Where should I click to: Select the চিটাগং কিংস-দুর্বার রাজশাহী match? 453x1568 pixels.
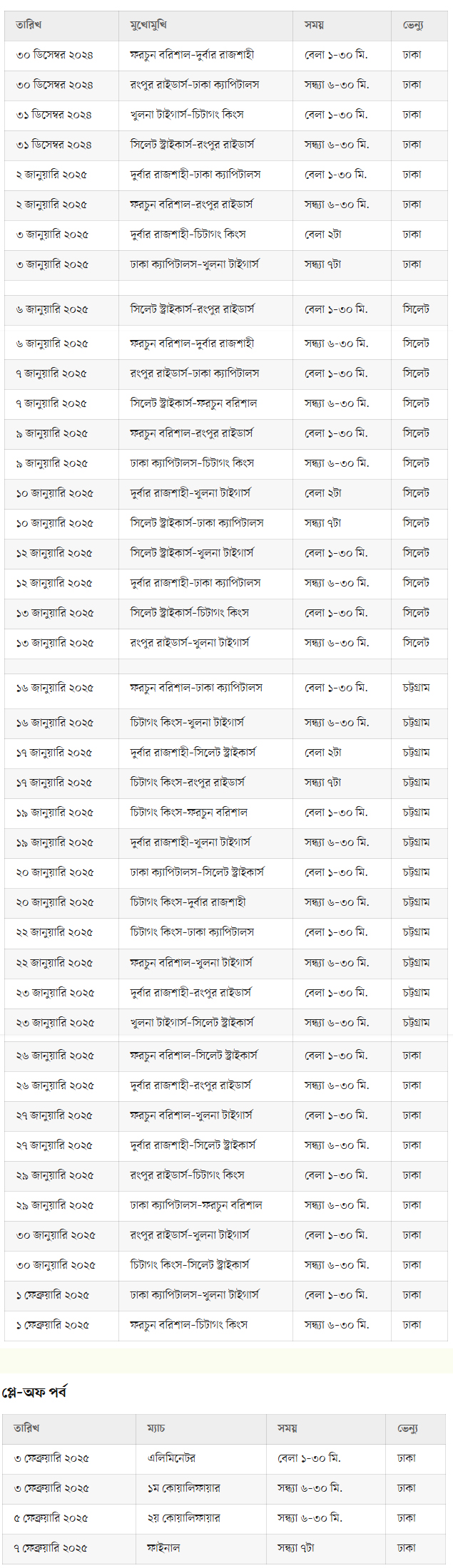coord(188,902)
